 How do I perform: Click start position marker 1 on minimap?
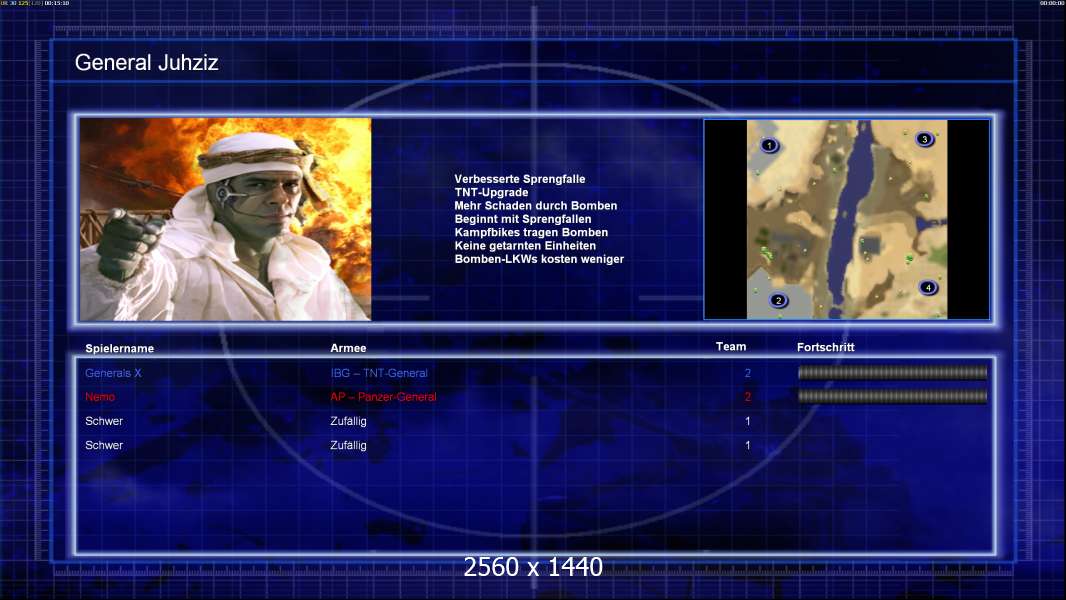click(769, 145)
